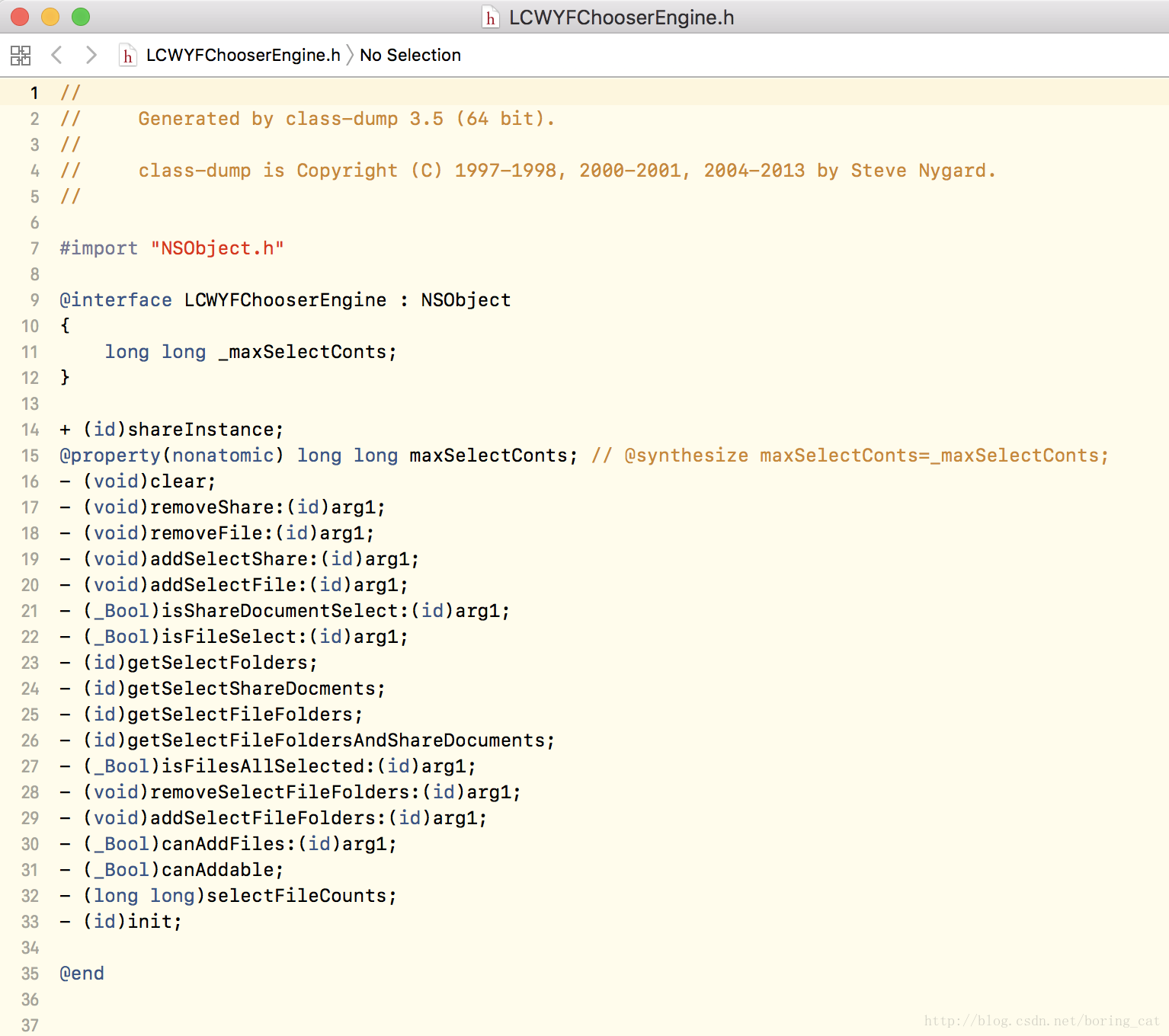Click the class name LCWYFChooserEngine in code

(285, 300)
